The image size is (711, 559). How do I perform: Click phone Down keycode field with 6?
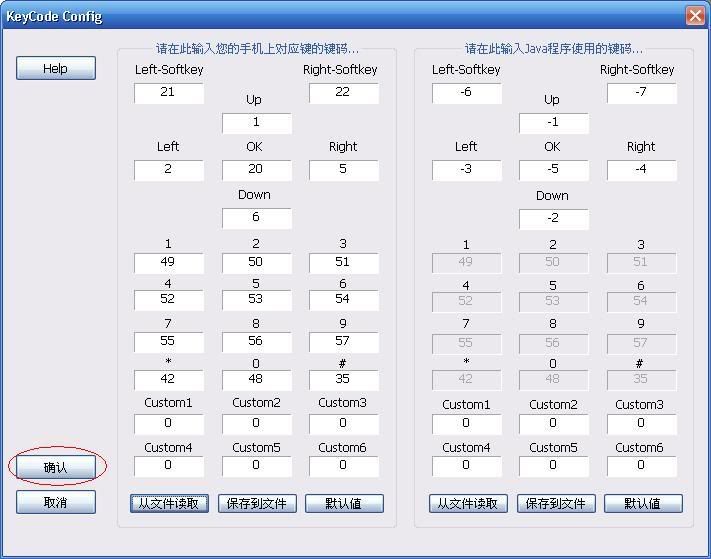pyautogui.click(x=256, y=218)
